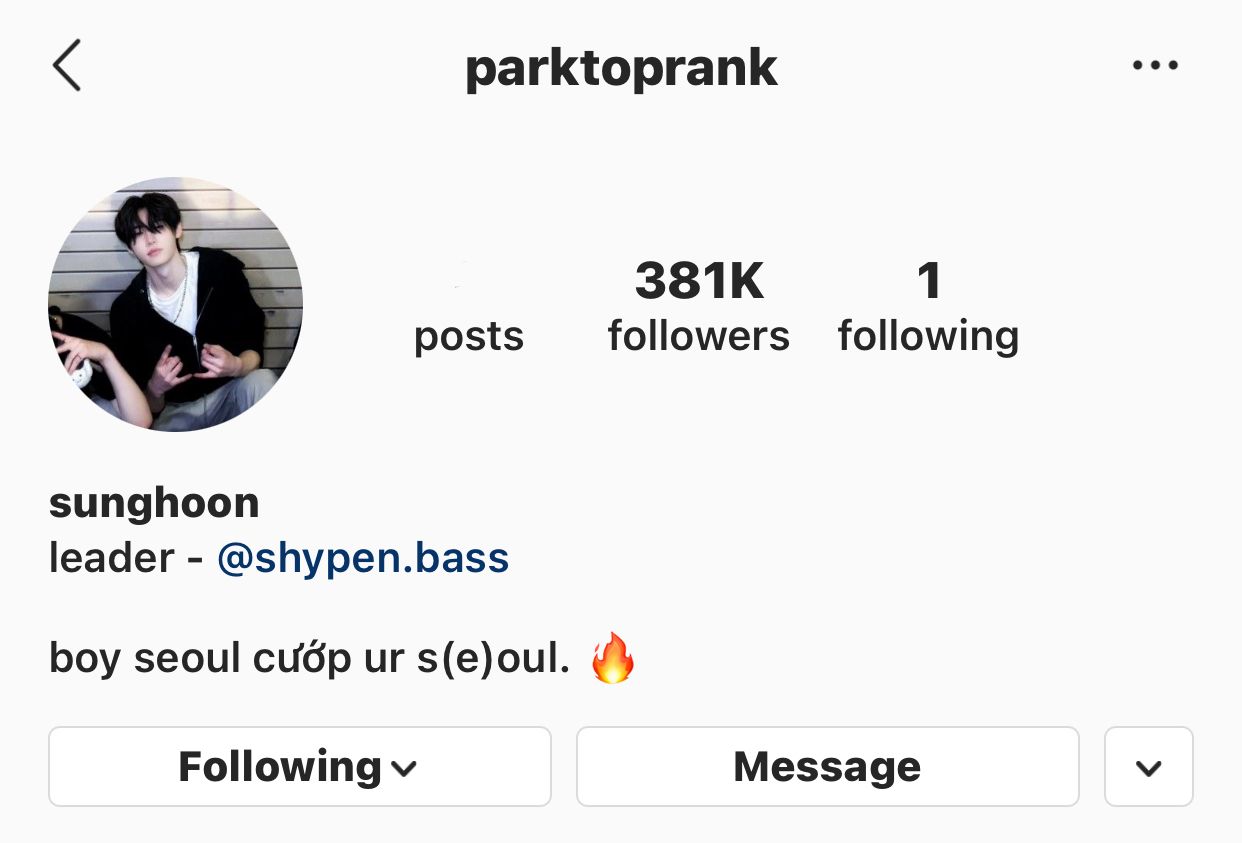The height and width of the screenshot is (843, 1242).
Task: Open the @shypen.bass mention link
Action: 363,558
